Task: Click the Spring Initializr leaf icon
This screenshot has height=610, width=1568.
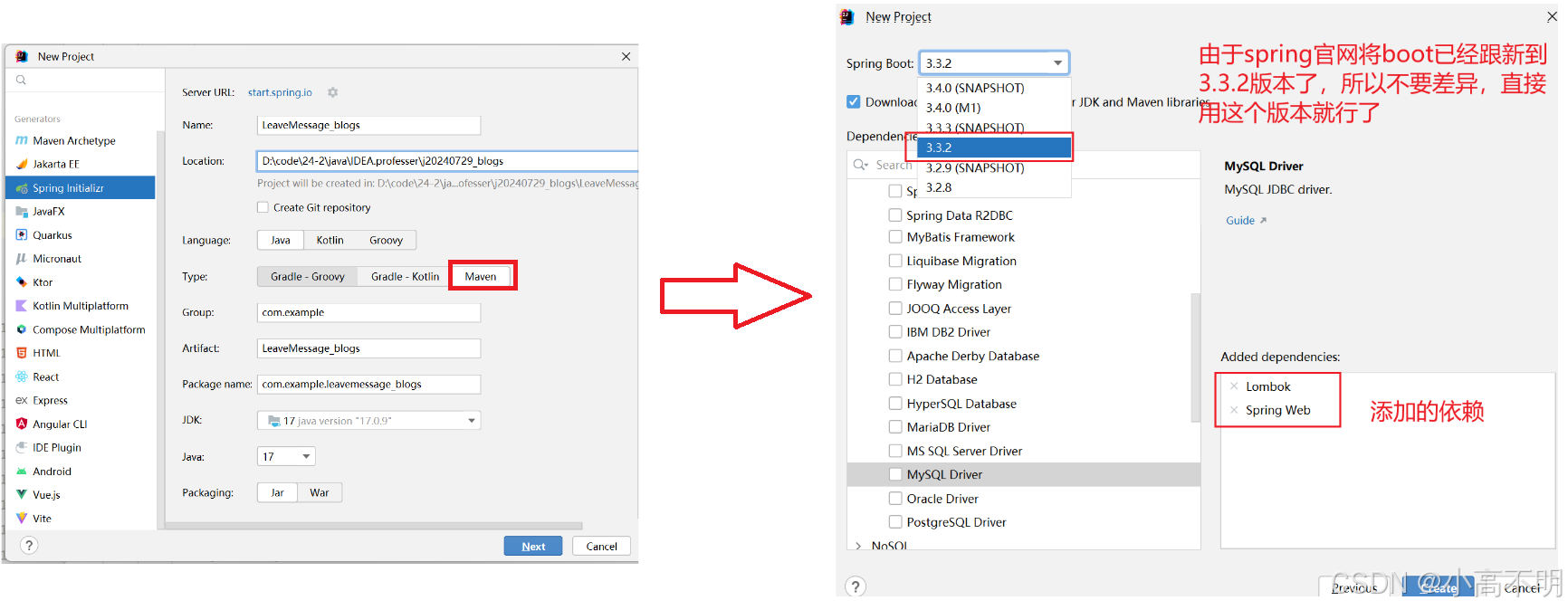Action: (x=22, y=188)
